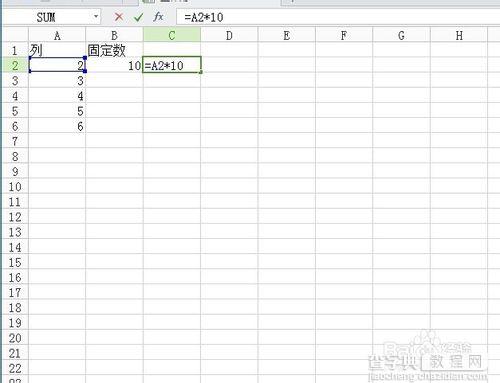Select column B header
500x383 pixels.
point(114,35)
